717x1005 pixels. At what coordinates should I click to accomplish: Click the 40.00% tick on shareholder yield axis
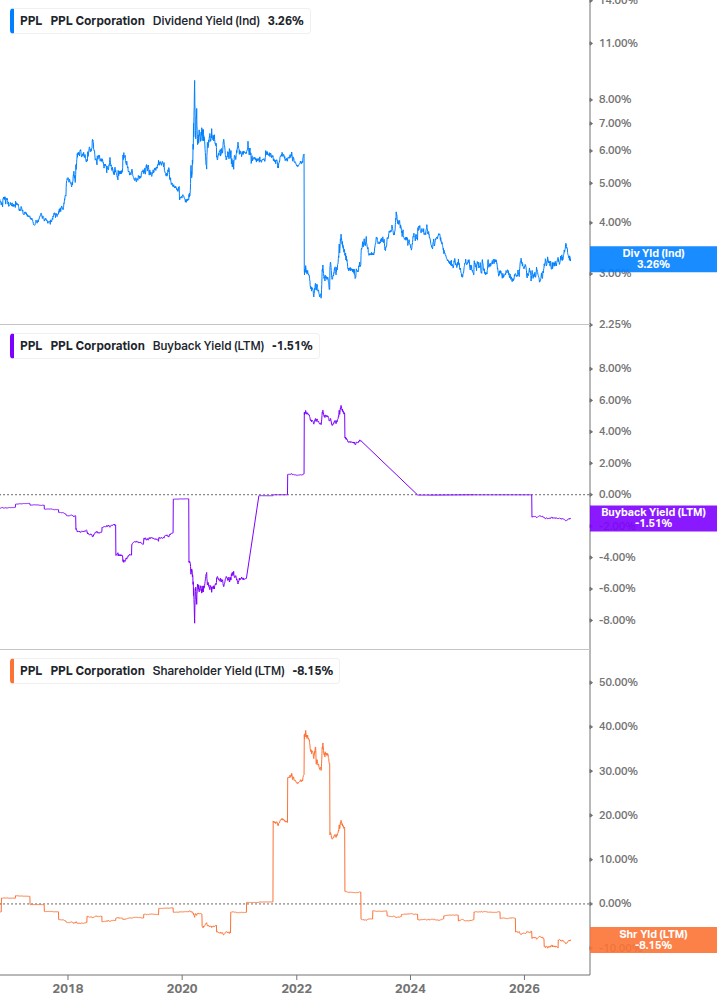click(x=618, y=727)
